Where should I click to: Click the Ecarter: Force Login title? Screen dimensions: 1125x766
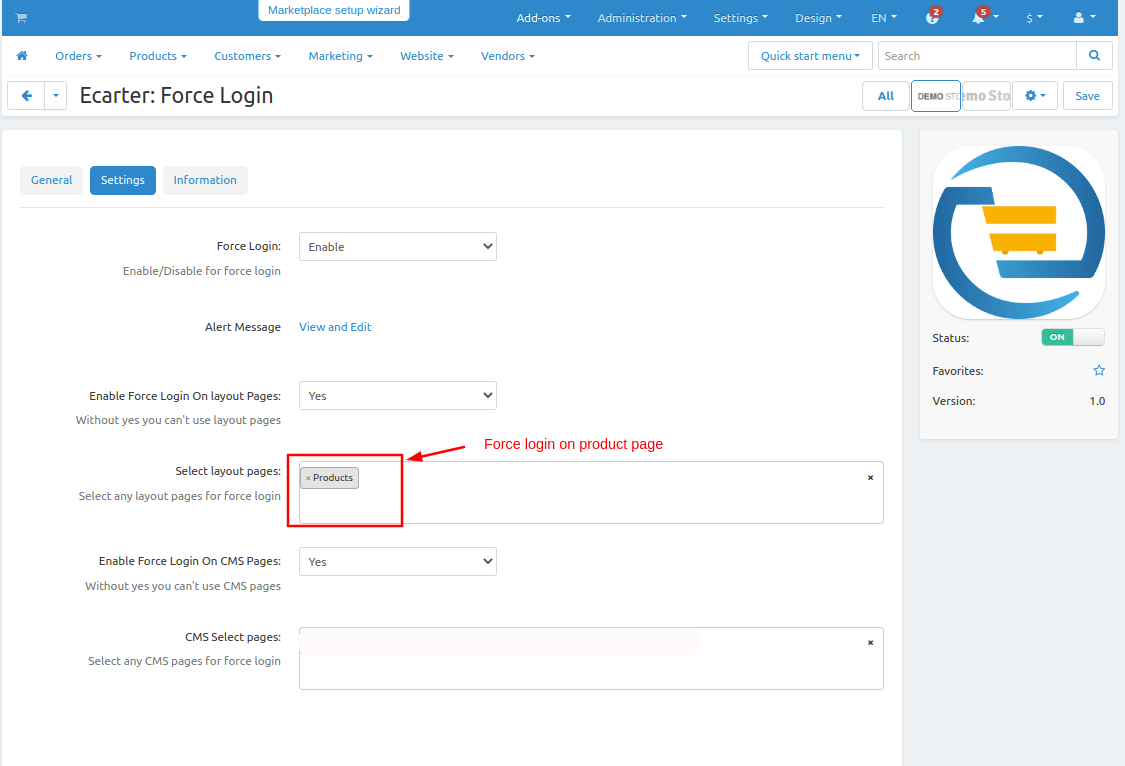tap(176, 95)
